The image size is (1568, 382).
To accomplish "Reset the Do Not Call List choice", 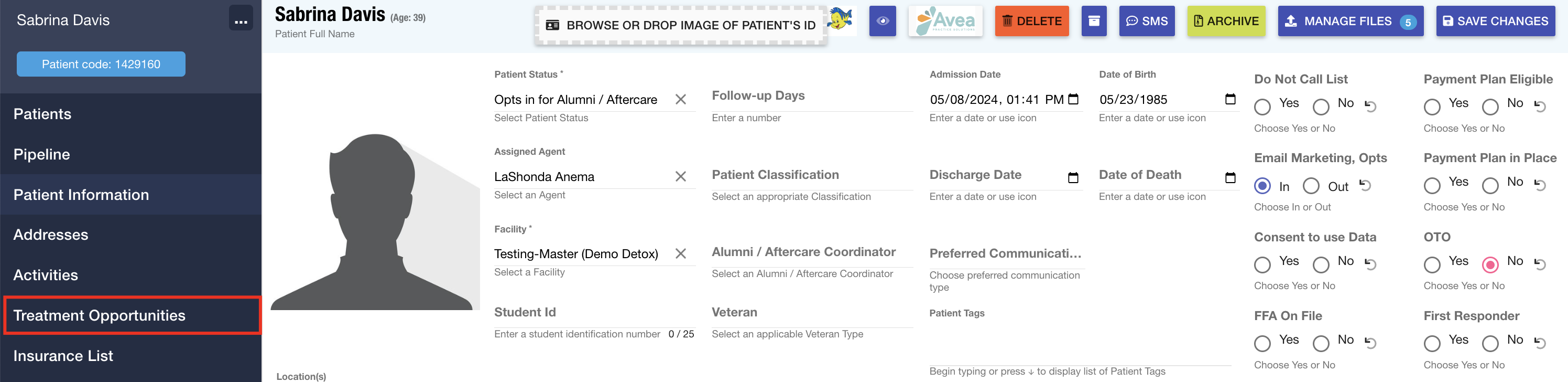I will click(1370, 106).
